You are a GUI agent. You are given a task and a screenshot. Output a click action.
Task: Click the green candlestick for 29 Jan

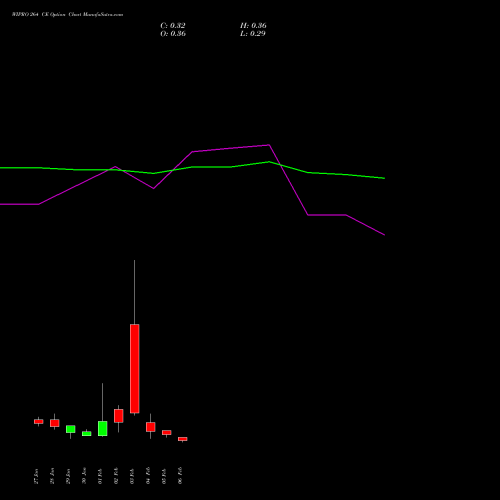[71, 429]
